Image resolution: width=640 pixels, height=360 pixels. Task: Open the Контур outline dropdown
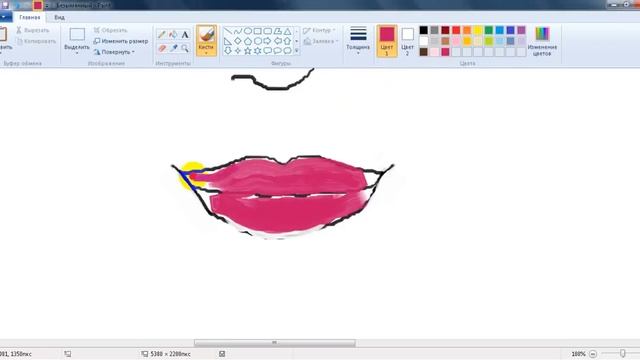(x=319, y=30)
